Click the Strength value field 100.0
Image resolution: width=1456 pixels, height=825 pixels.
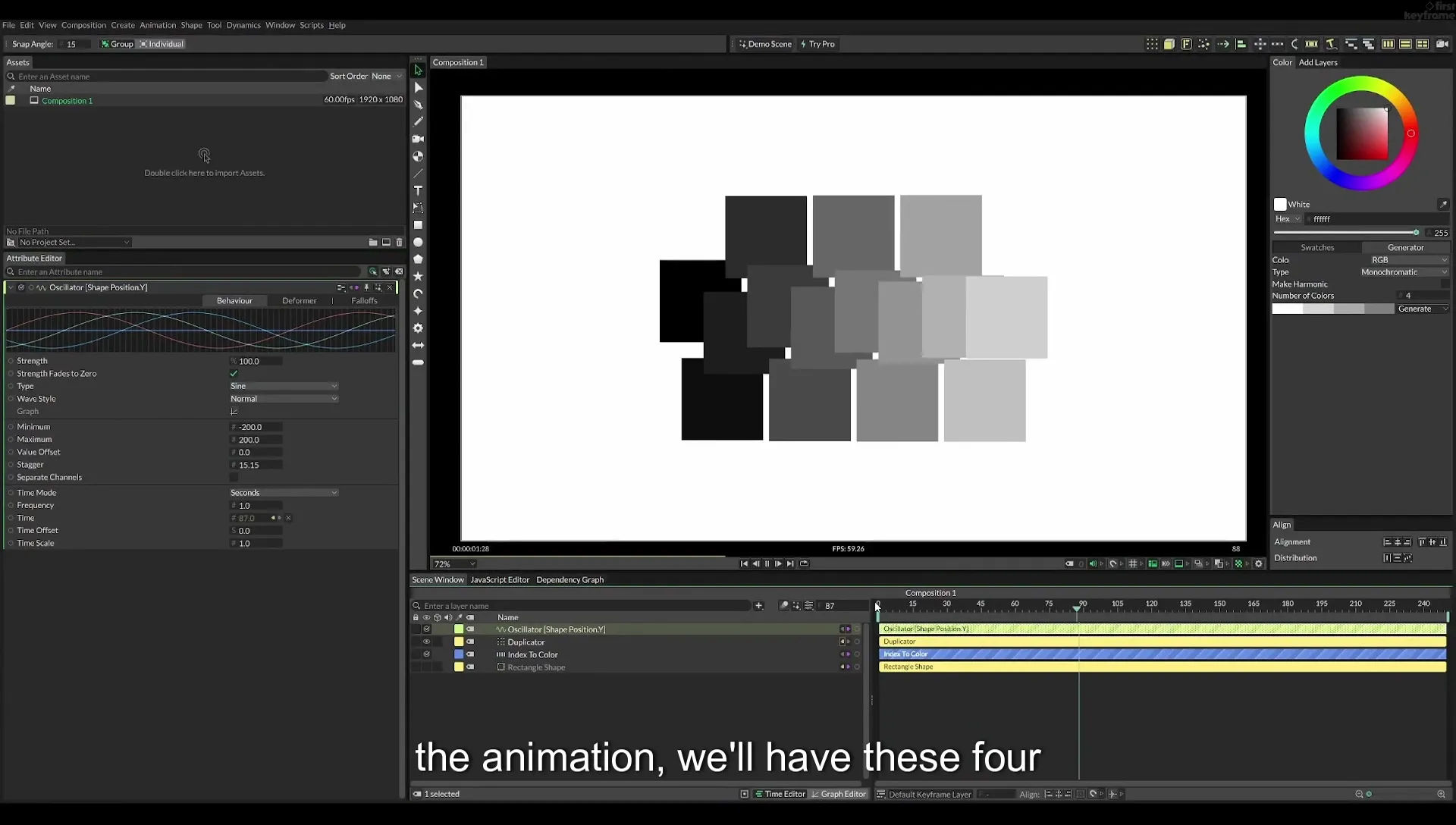coord(256,361)
